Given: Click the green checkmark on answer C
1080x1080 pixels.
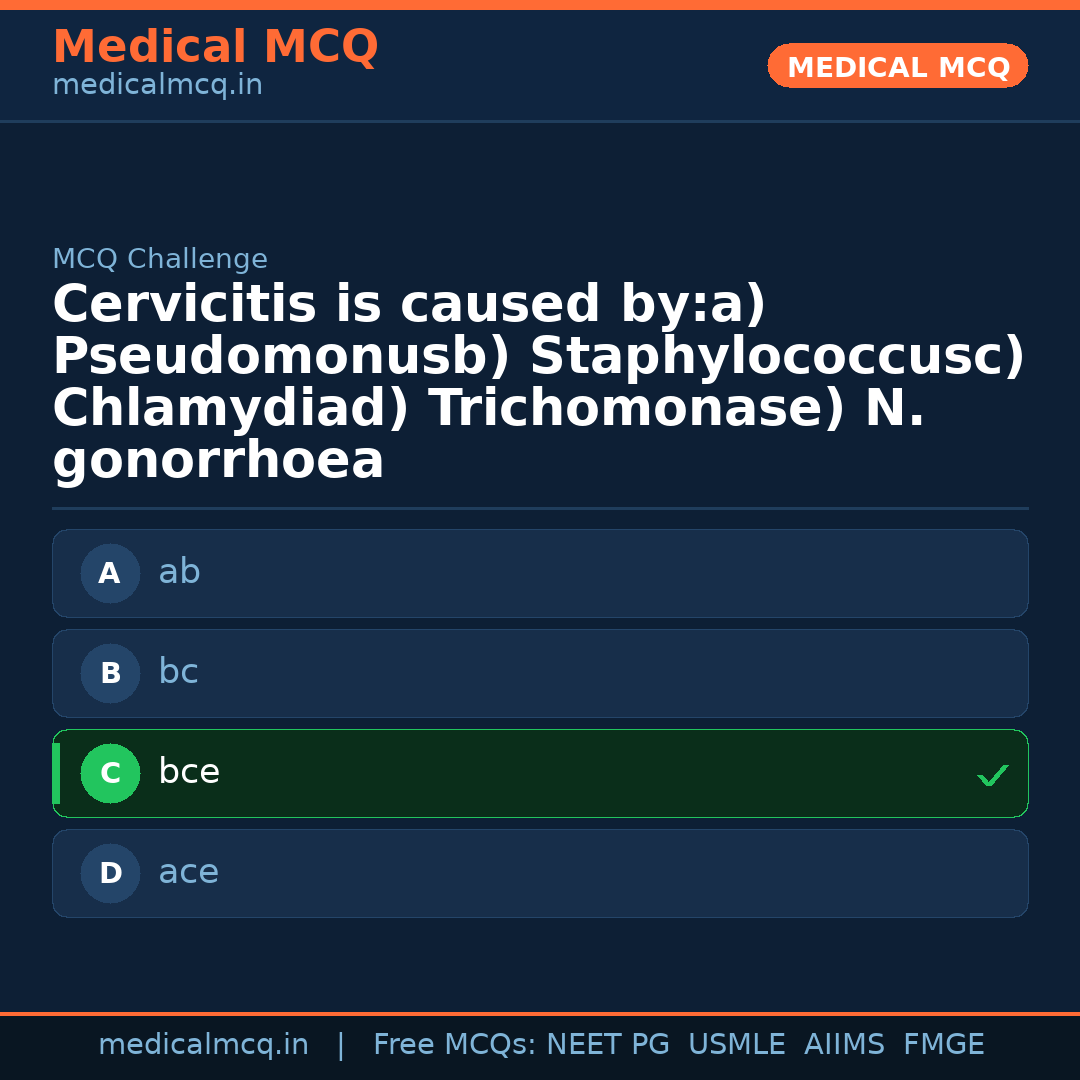Looking at the screenshot, I should click(992, 775).
